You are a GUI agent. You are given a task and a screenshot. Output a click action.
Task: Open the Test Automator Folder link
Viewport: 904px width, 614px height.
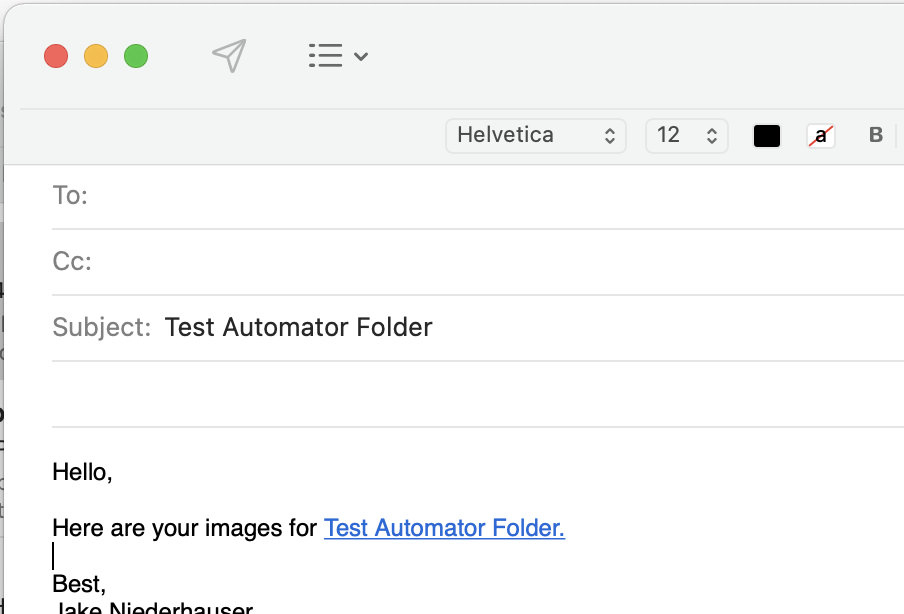click(x=444, y=528)
